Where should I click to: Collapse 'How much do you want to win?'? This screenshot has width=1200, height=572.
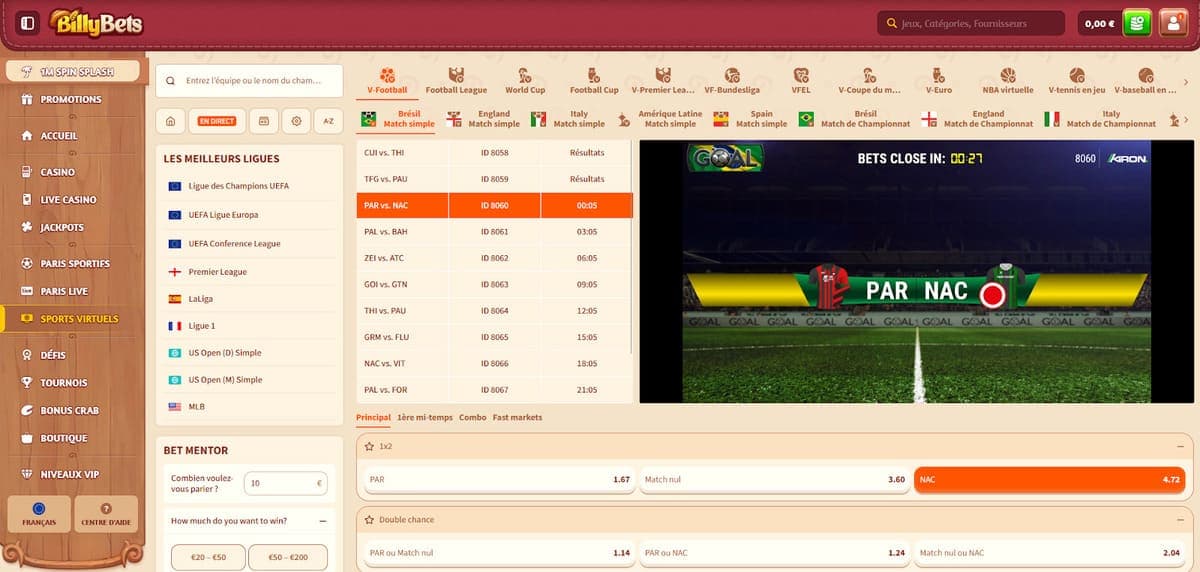(x=323, y=521)
